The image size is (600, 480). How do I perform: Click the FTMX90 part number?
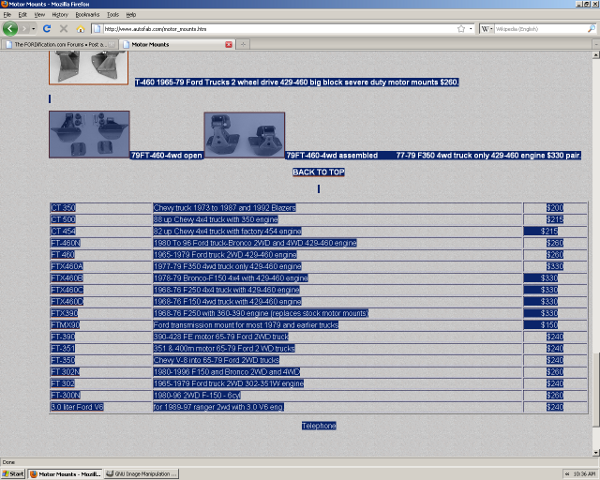[65, 325]
